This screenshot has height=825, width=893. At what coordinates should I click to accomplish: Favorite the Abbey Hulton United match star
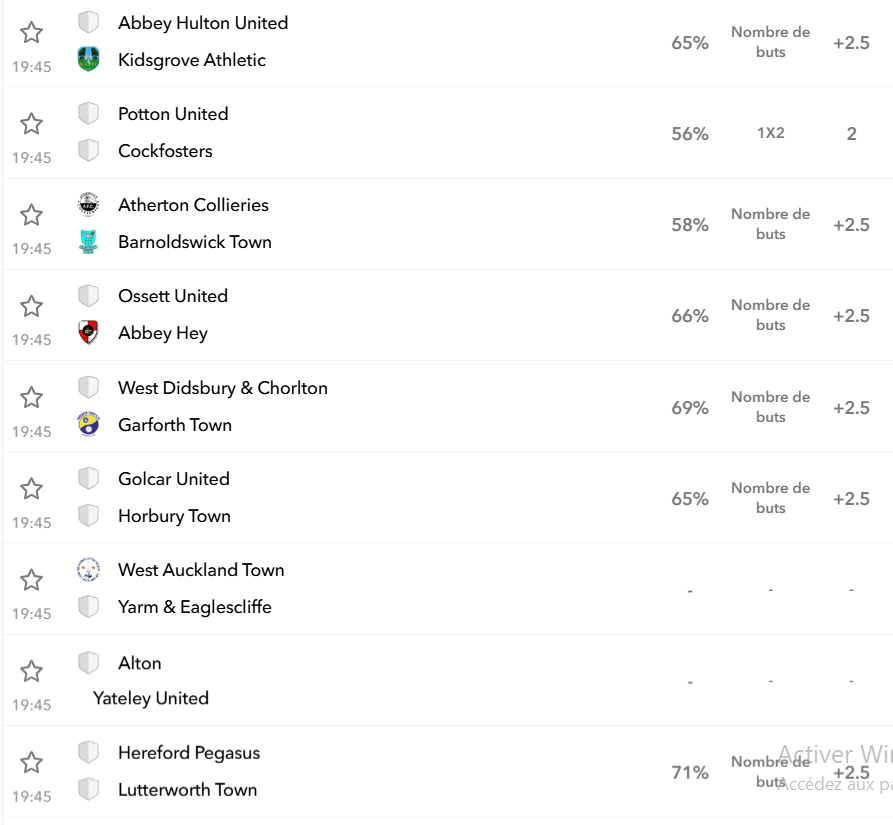click(x=31, y=32)
